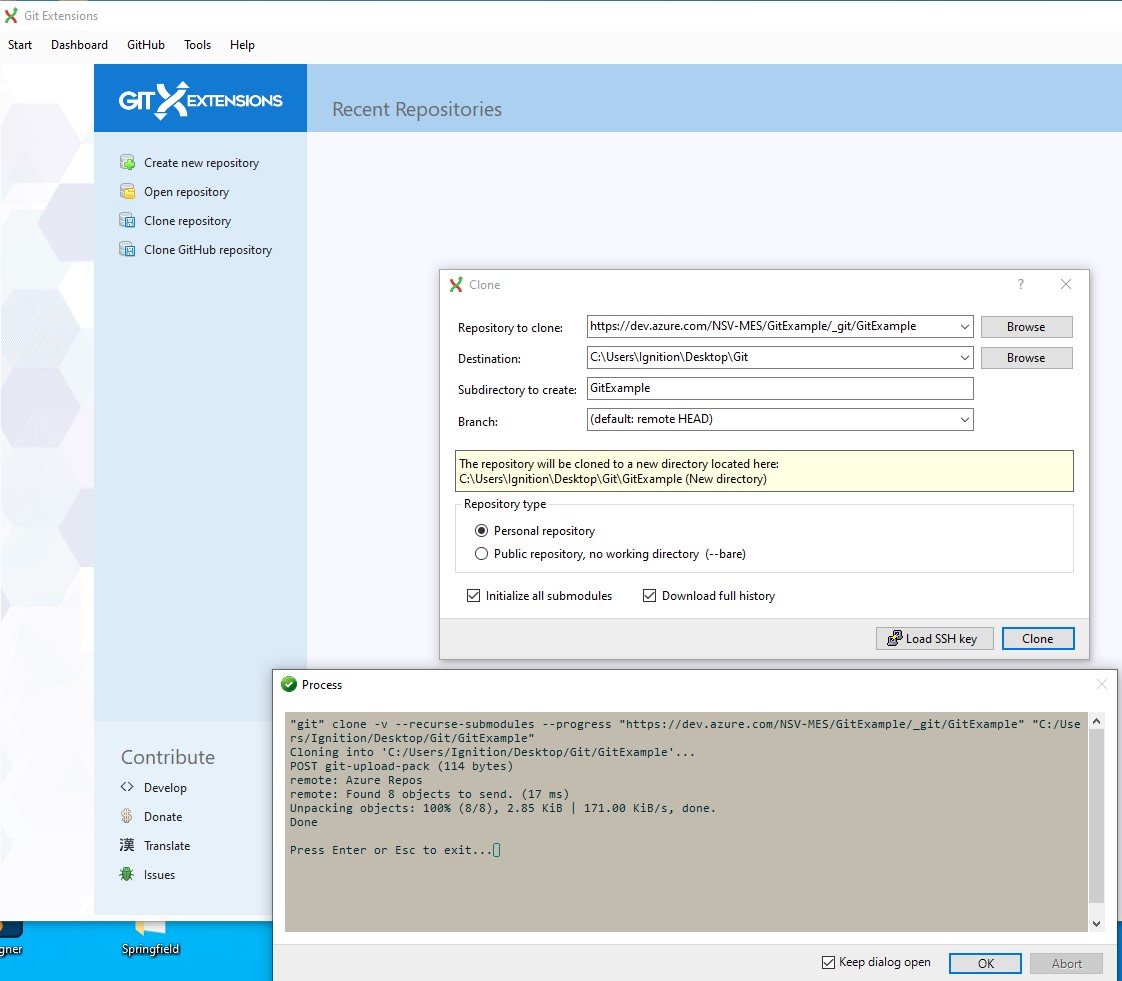Click the green check Process status icon
Screen dimensions: 1122x981
click(289, 685)
